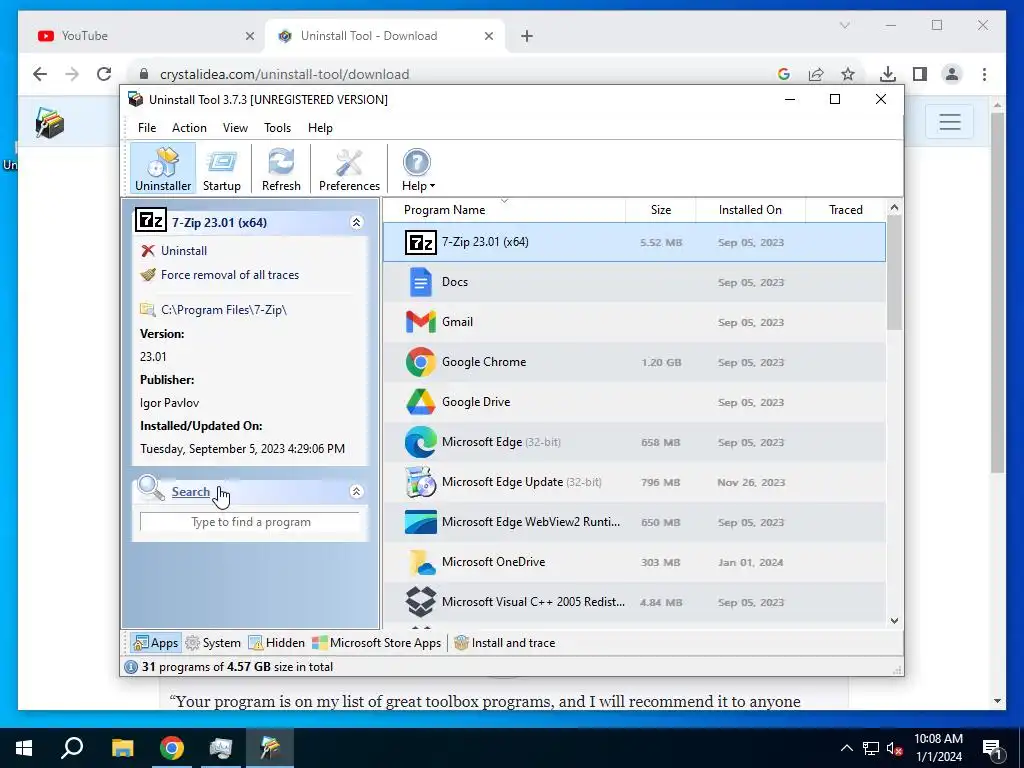Select the Gmail program icon
1024x768 pixels.
click(421, 322)
